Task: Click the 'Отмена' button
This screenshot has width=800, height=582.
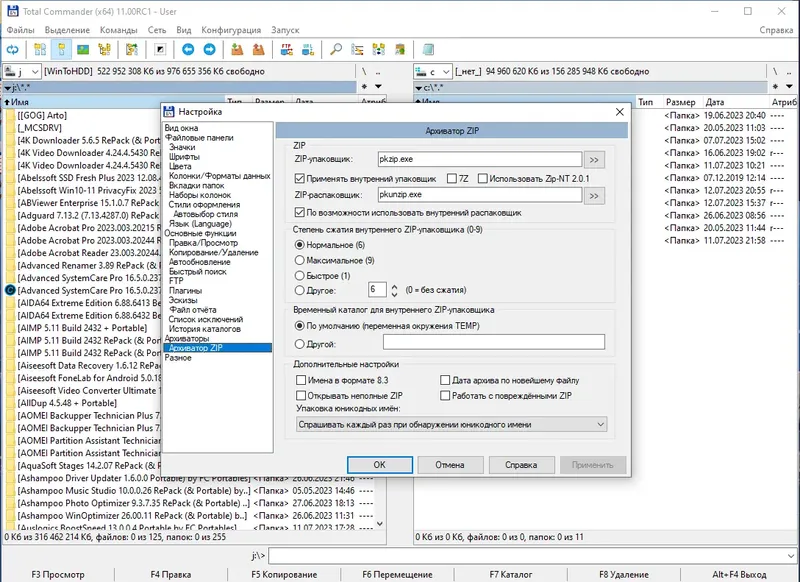Action: (x=449, y=465)
